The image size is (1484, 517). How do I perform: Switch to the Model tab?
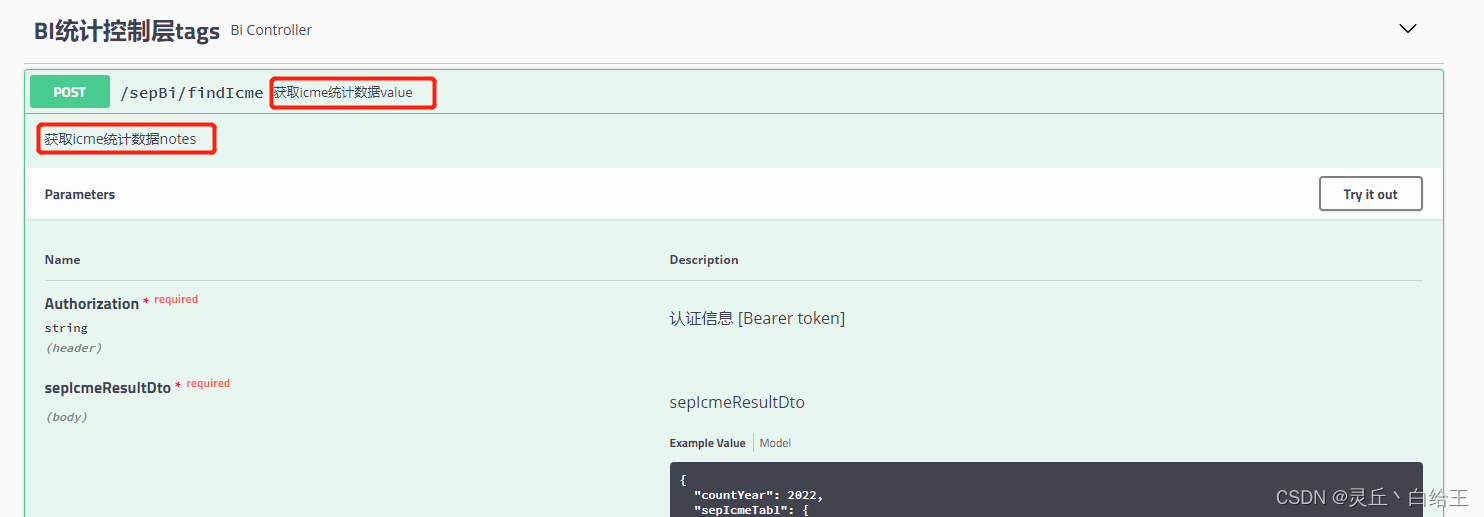point(775,443)
